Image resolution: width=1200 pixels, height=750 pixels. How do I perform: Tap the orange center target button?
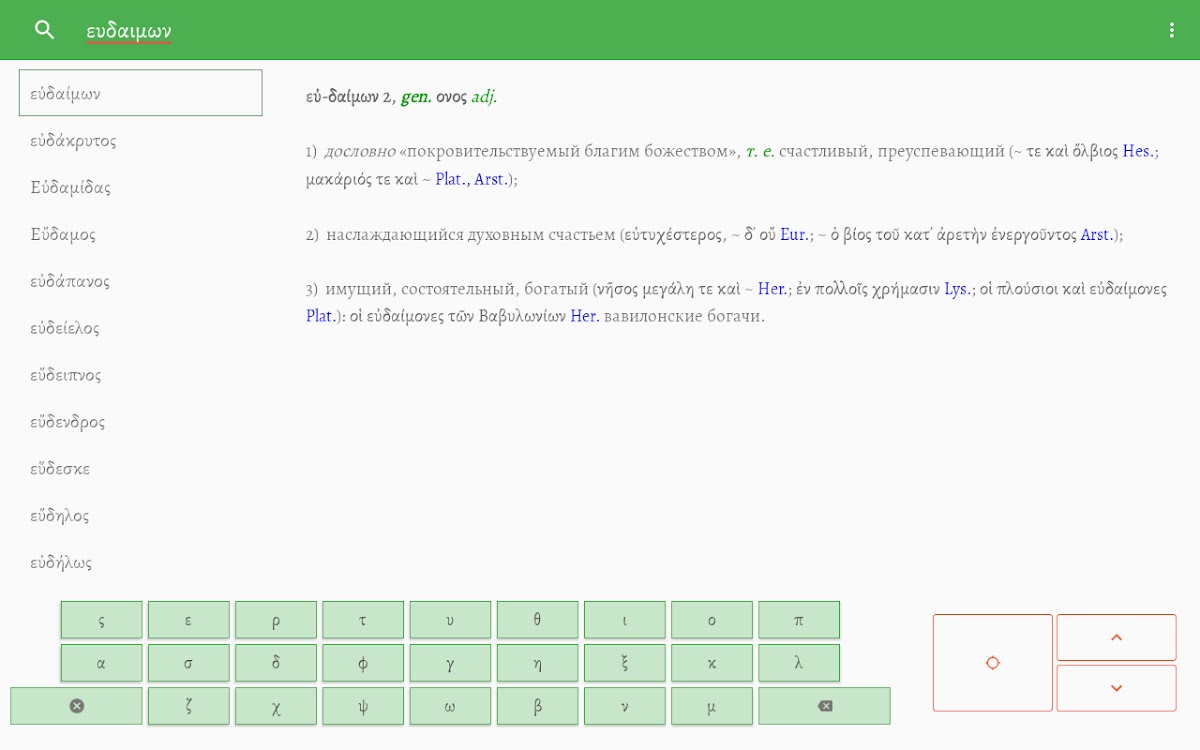coord(992,663)
